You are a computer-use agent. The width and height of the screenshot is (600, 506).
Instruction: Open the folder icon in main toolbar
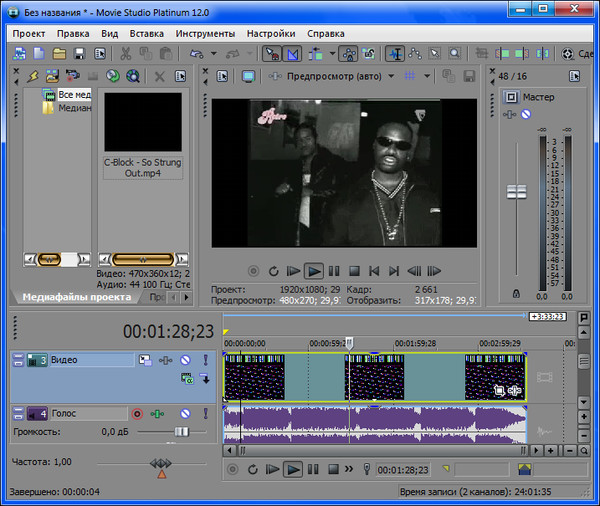(x=58, y=53)
